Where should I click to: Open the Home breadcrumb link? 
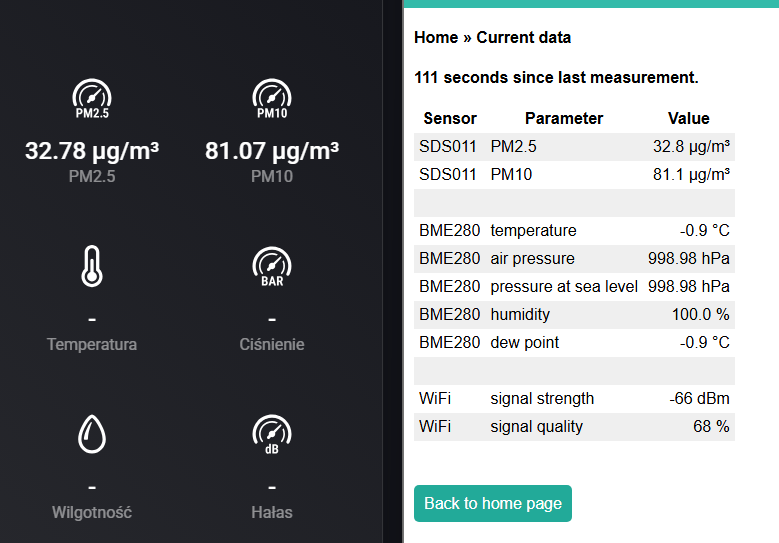click(x=436, y=38)
